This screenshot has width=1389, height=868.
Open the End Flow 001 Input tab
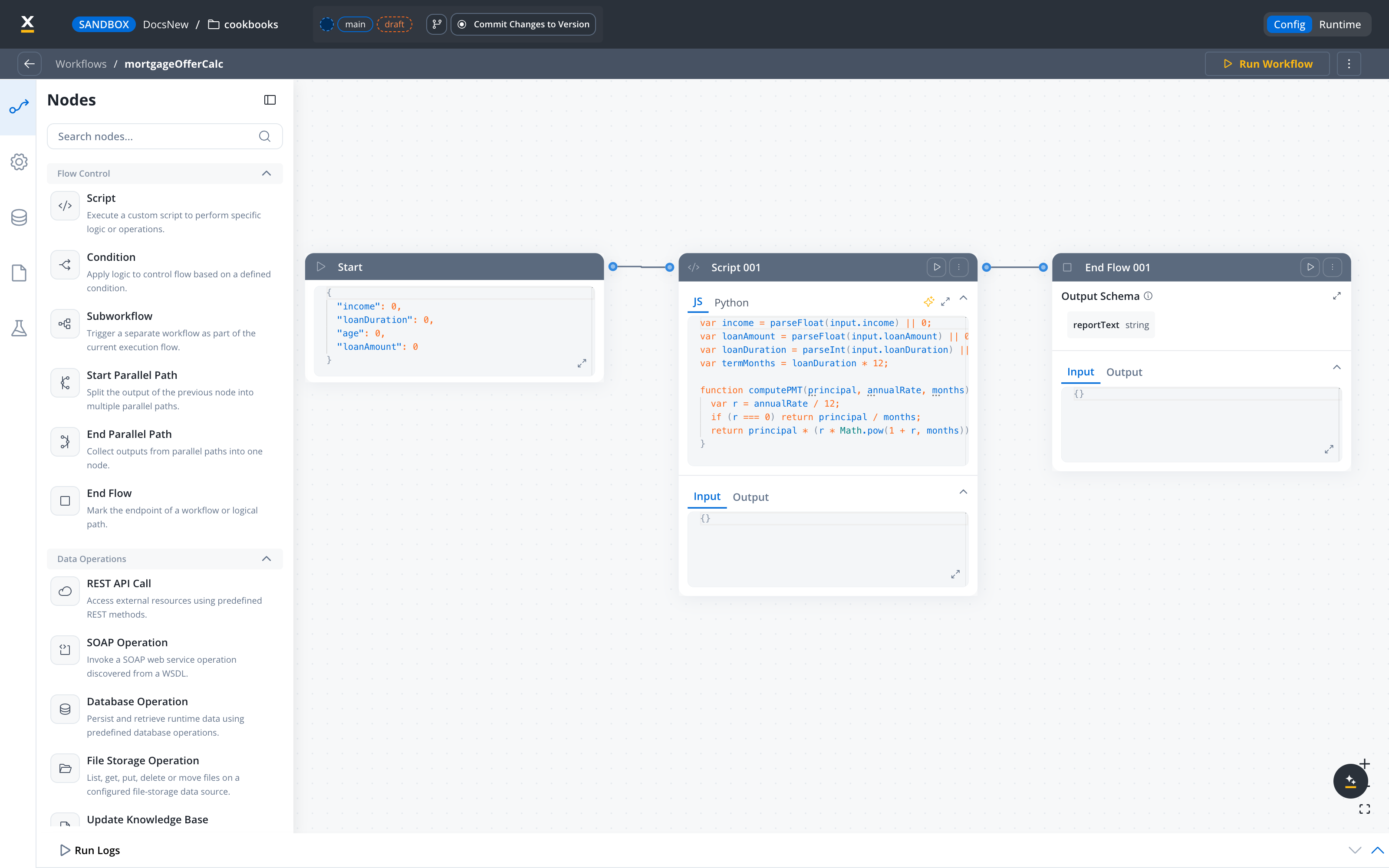tap(1080, 372)
